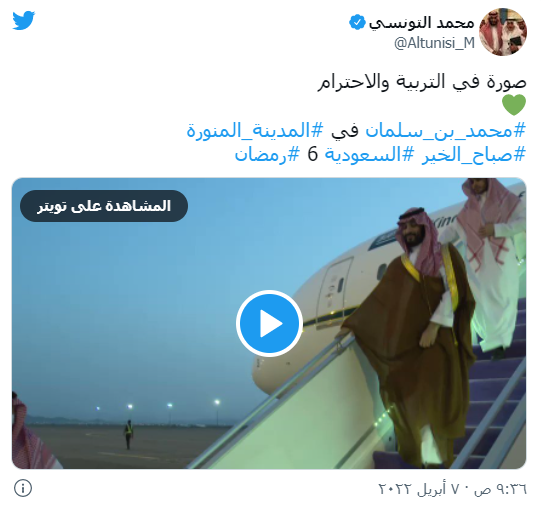The image size is (541, 507).
Task: Open the hashtag #المدينة_المنورة
Action: click(255, 131)
